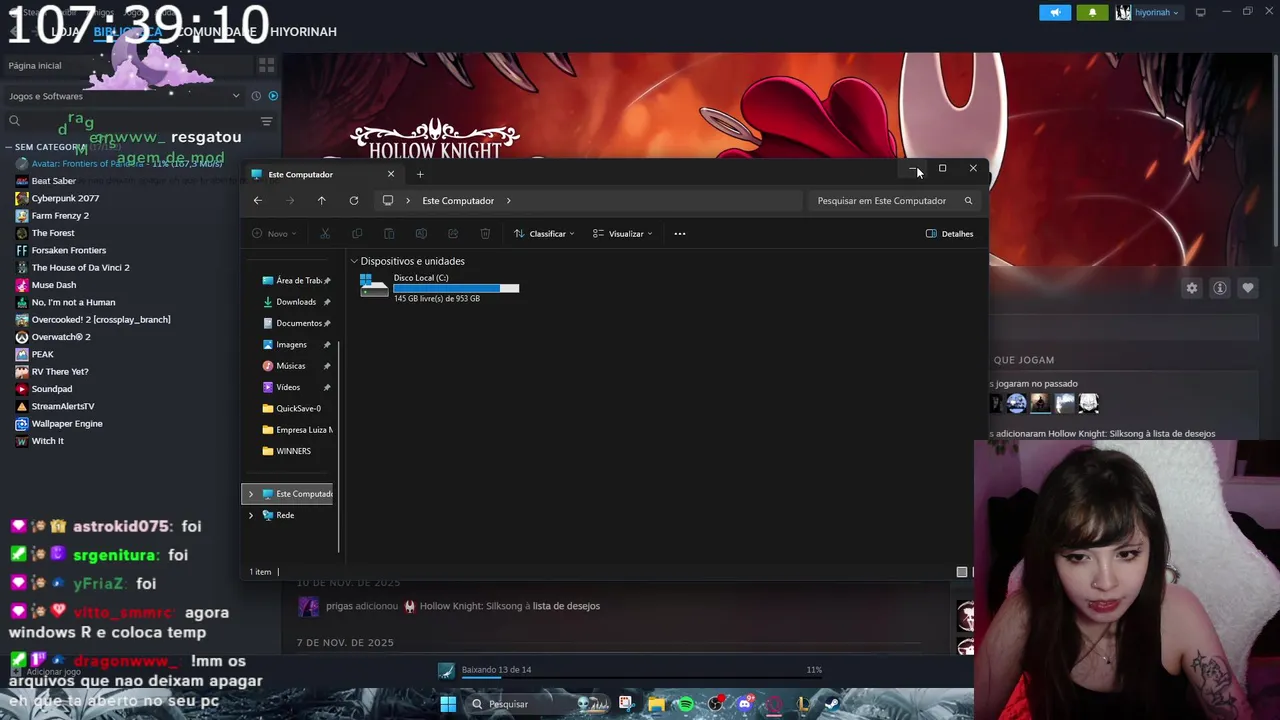Screen dimensions: 1280x720
Task: Click the Disco Local (C:) usage bar
Action: [x=456, y=288]
